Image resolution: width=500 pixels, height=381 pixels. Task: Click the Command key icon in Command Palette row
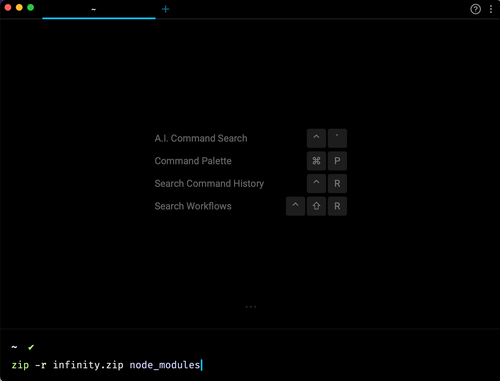[x=316, y=161]
